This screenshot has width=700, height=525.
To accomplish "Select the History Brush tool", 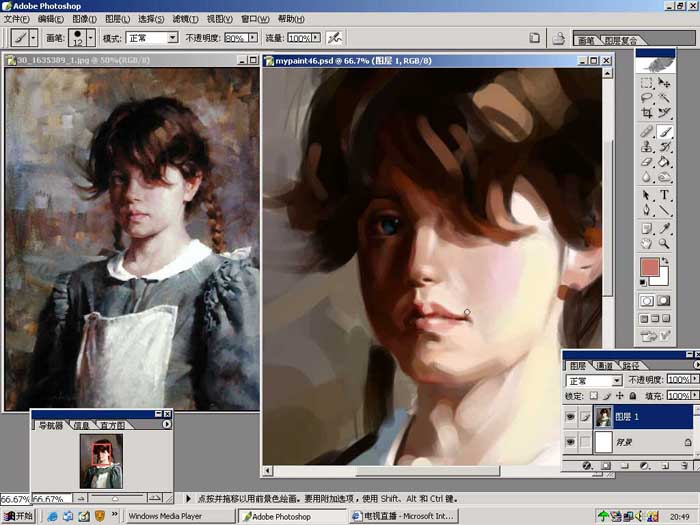I will tap(664, 147).
